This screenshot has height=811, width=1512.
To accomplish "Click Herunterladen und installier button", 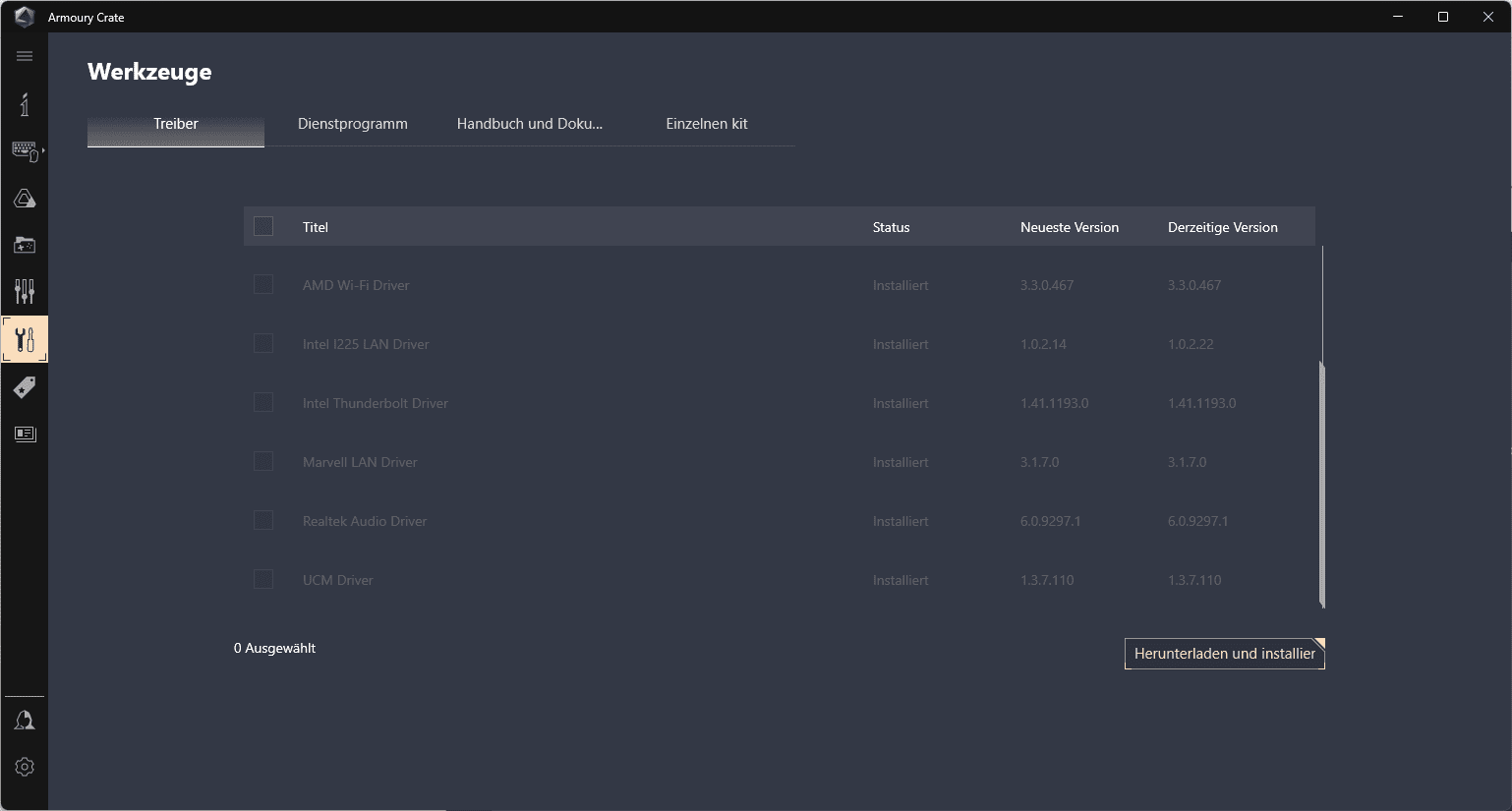I will 1225,654.
